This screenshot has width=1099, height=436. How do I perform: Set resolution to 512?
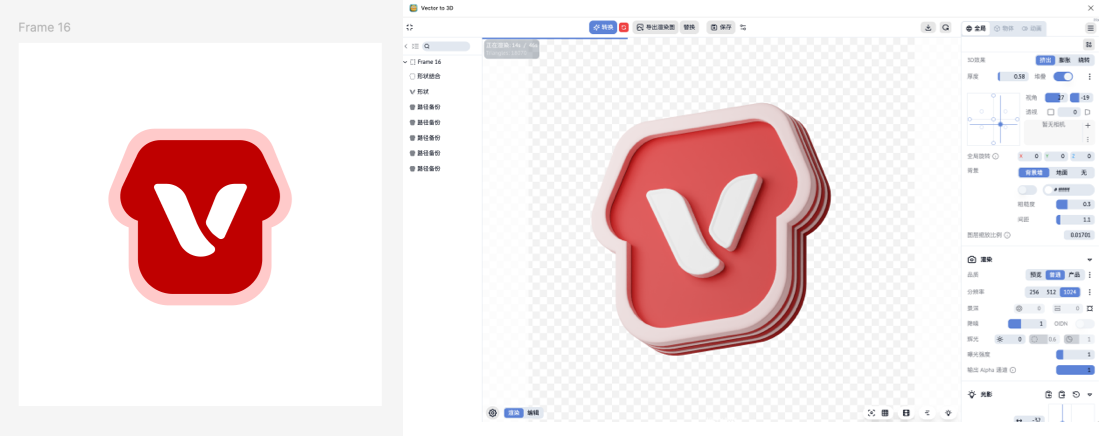[x=1051, y=292]
